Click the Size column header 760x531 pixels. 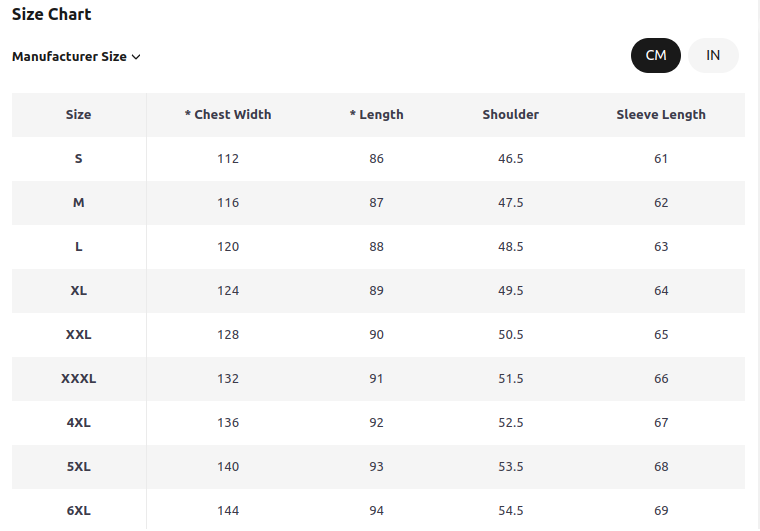pyautogui.click(x=79, y=115)
